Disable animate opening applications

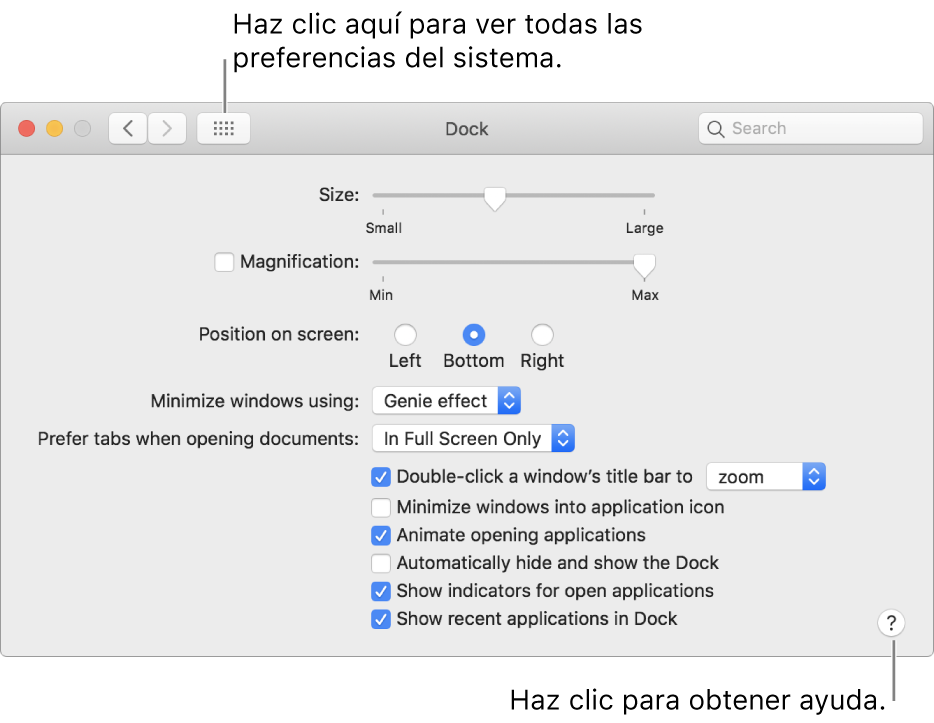(x=381, y=535)
